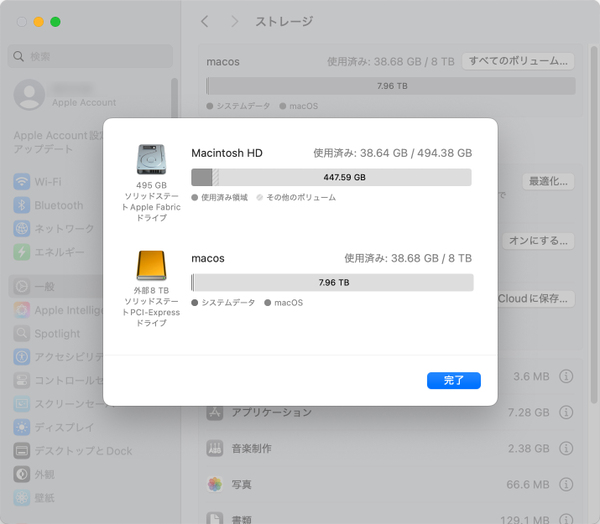Open Bluetooth settings in sidebar
The height and width of the screenshot is (524, 600).
54,206
